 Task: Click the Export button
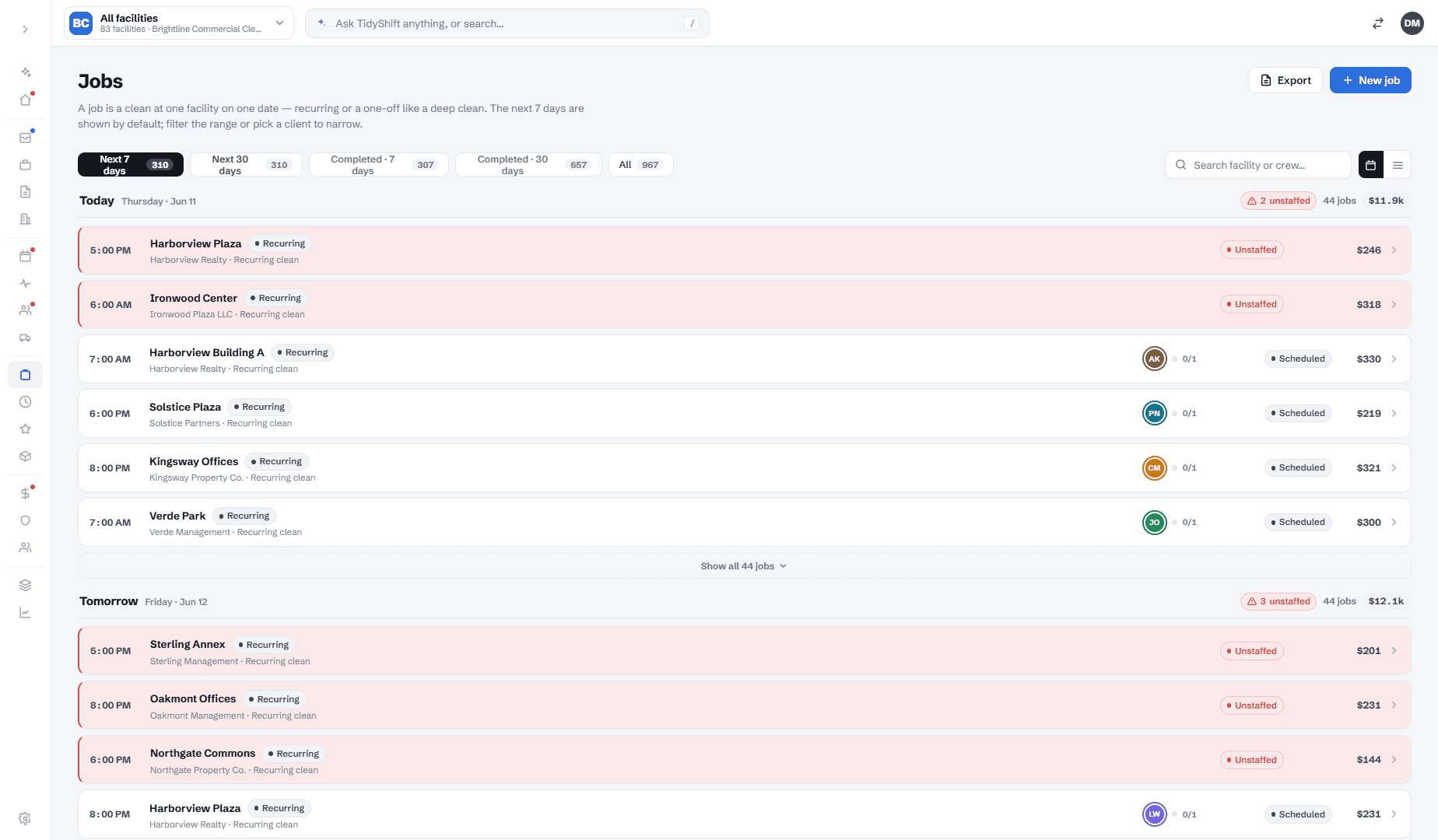coord(1285,80)
